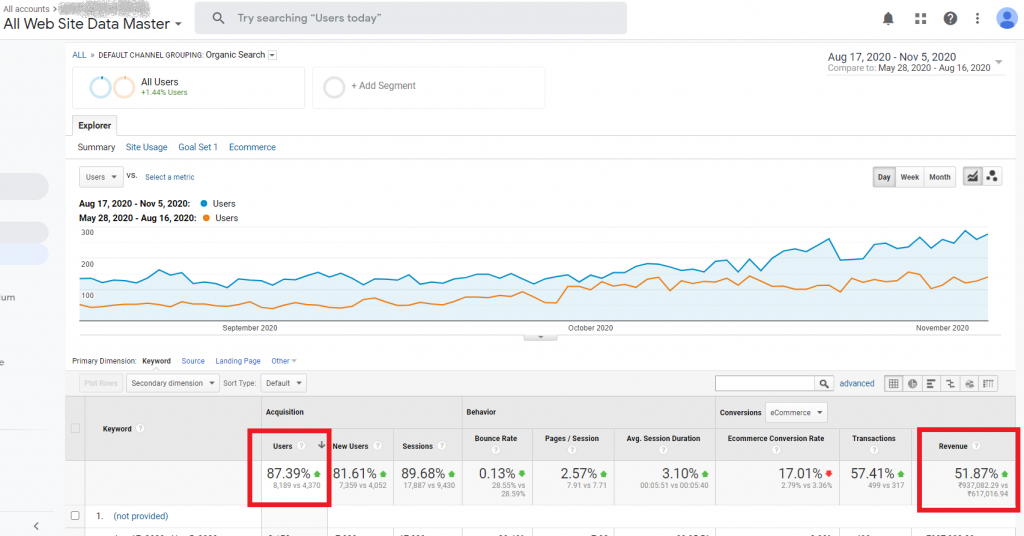This screenshot has width=1024, height=536.
Task: Show help for the Bounce Rate column
Action: (x=496, y=450)
